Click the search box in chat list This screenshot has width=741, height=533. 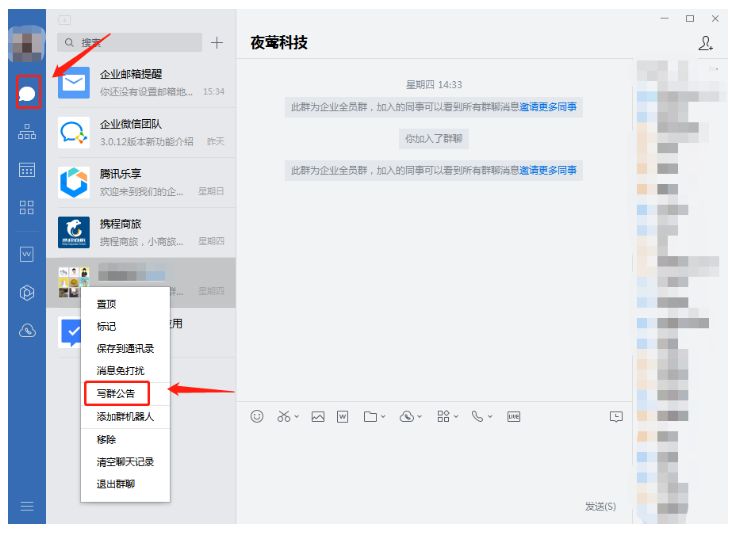point(129,43)
